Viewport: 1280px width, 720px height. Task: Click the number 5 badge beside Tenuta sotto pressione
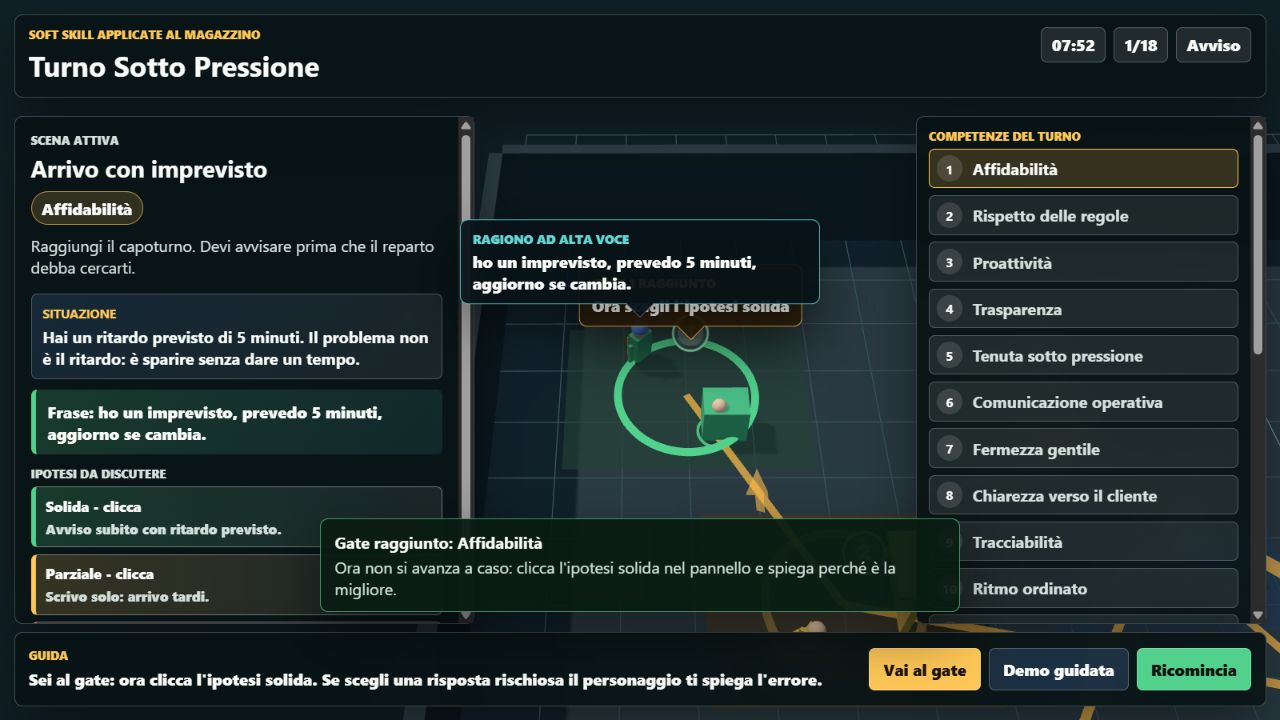(x=950, y=356)
